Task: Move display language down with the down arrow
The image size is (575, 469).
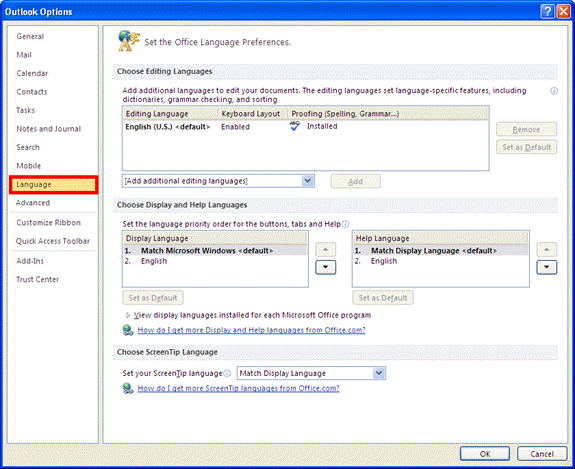Action: (x=326, y=267)
